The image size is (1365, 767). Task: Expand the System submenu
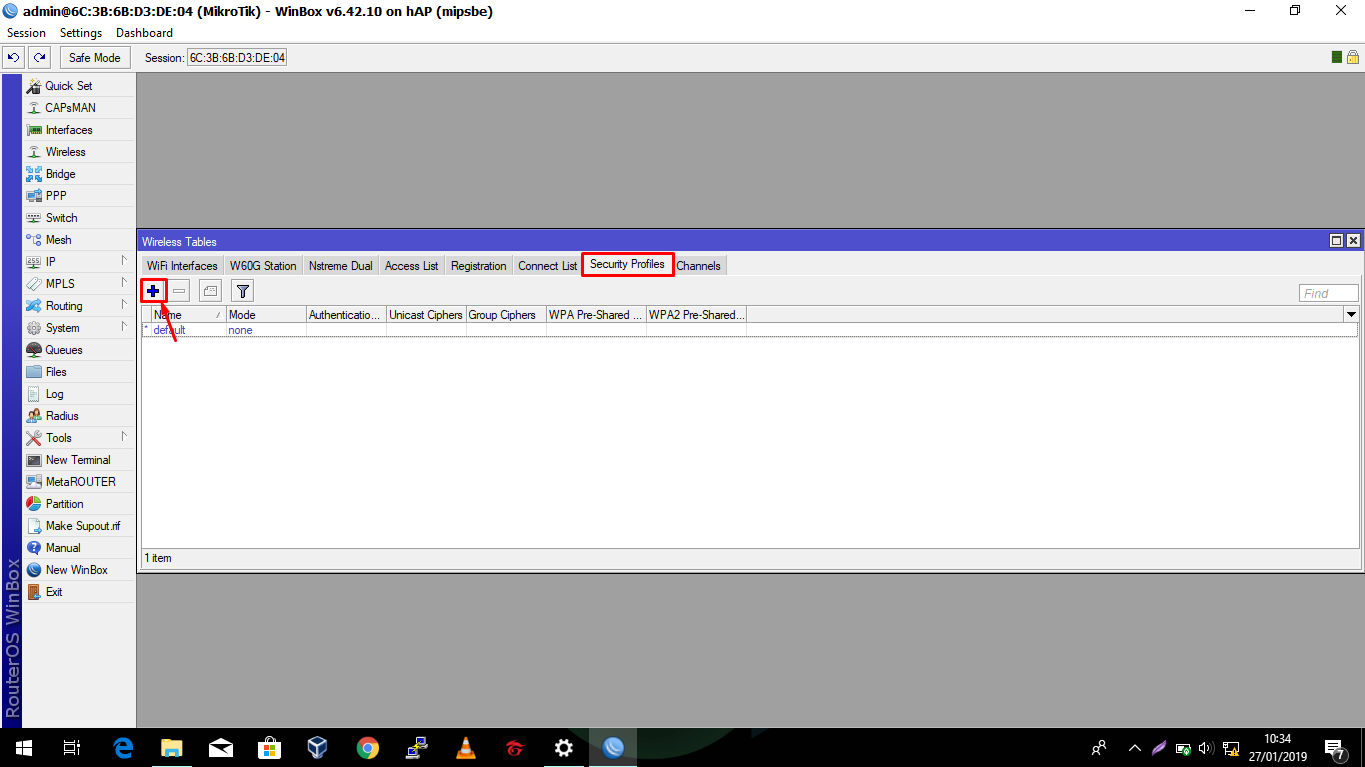pos(124,327)
